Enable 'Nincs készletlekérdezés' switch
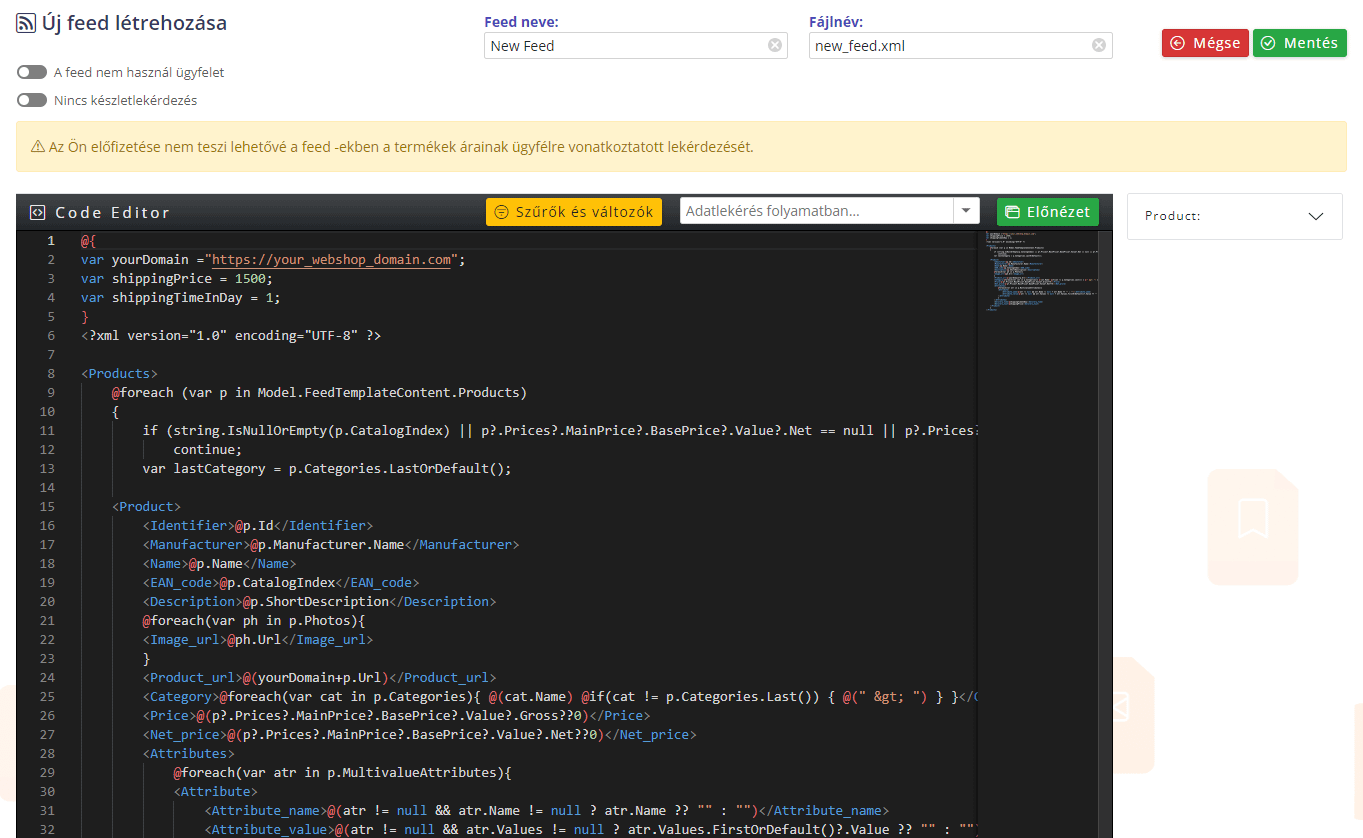1363x838 pixels. 32,100
